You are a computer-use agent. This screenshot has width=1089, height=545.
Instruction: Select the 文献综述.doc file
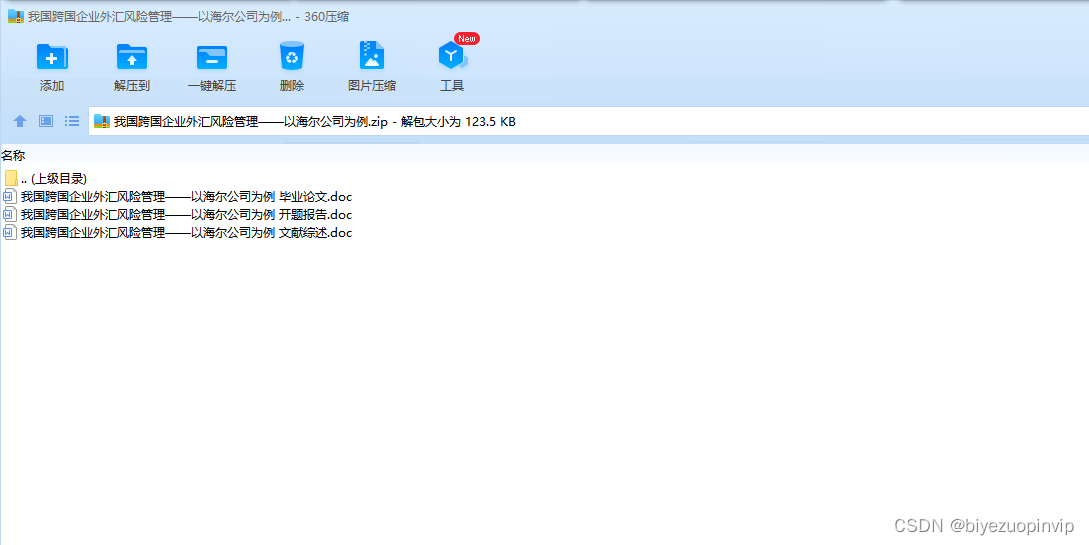point(178,233)
